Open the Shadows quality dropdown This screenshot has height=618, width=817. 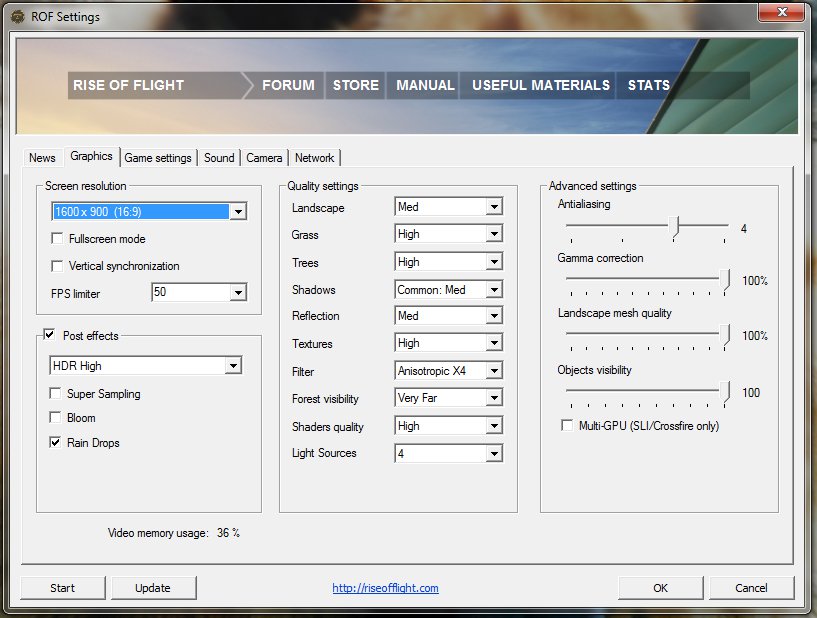pos(449,289)
